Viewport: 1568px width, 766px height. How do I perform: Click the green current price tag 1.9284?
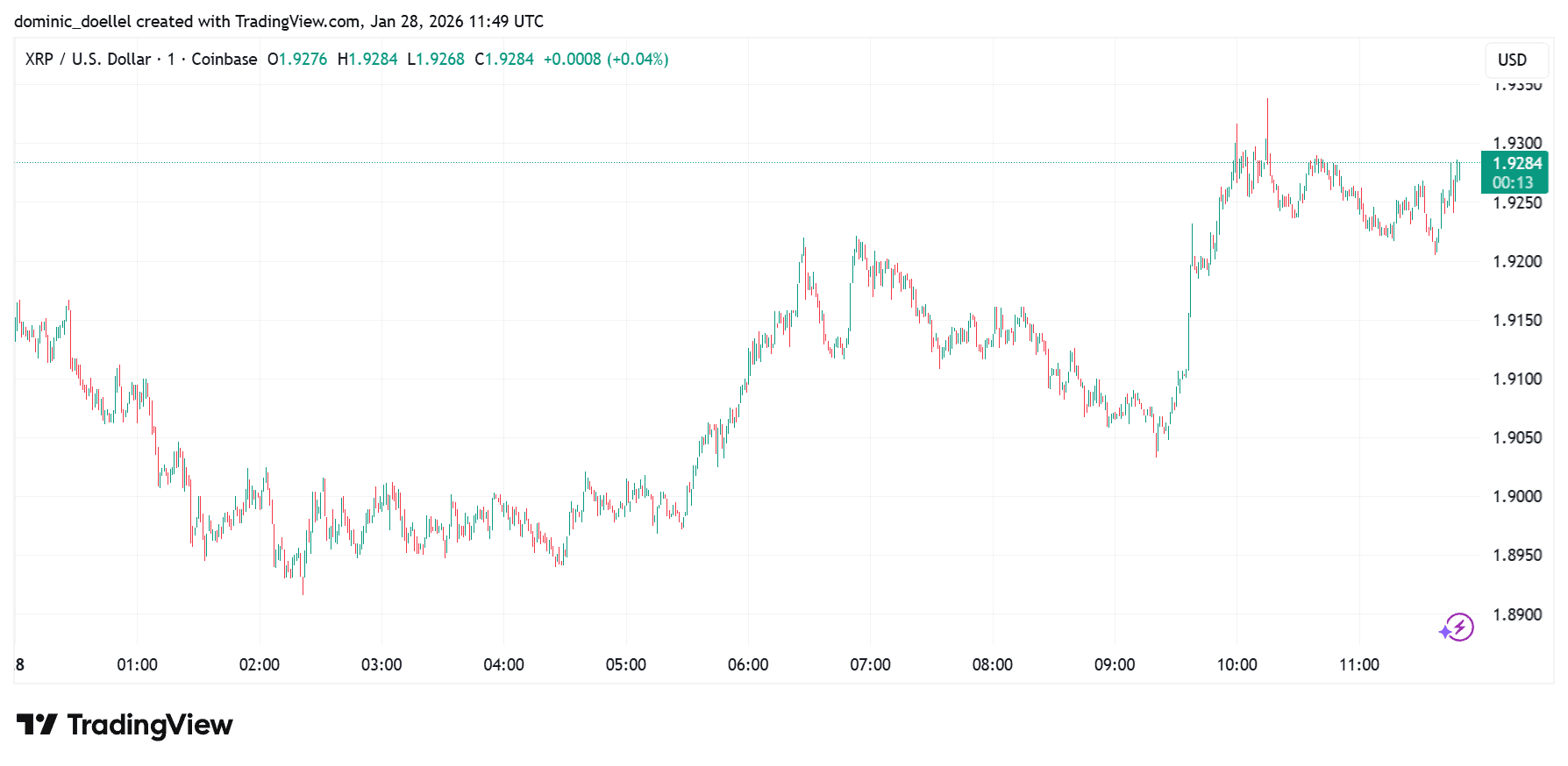point(1516,163)
